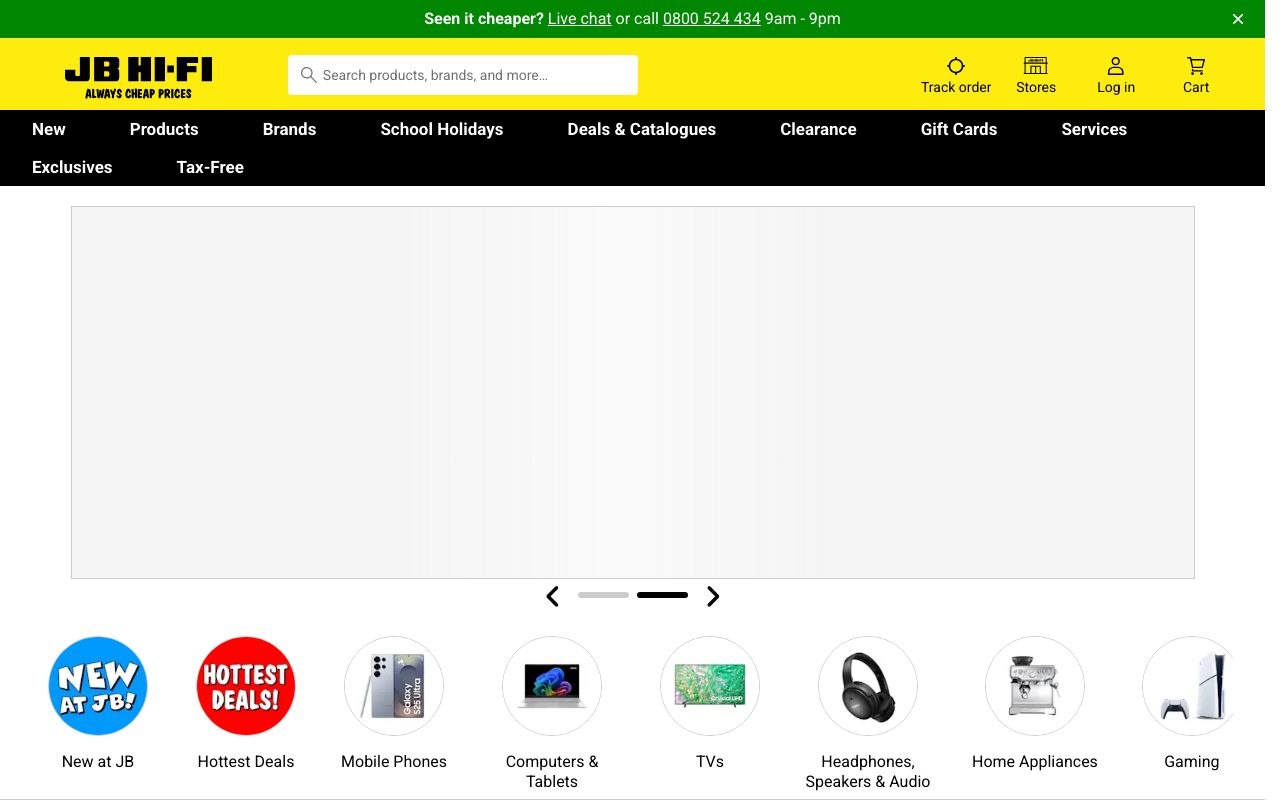Viewport: 1280px width, 800px height.
Task: Open the Deals & Catalogues menu
Action: 642,129
